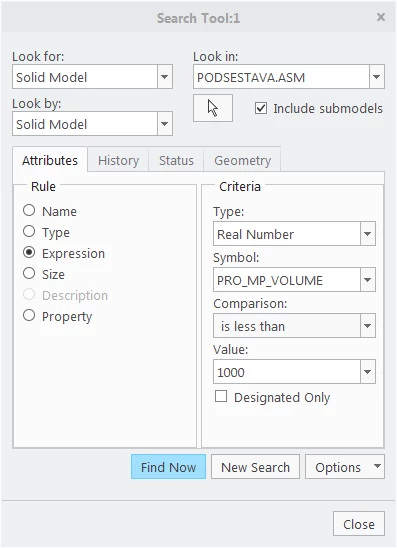Open the Look for dropdown
Viewport: 397px width, 548px height.
tap(165, 77)
